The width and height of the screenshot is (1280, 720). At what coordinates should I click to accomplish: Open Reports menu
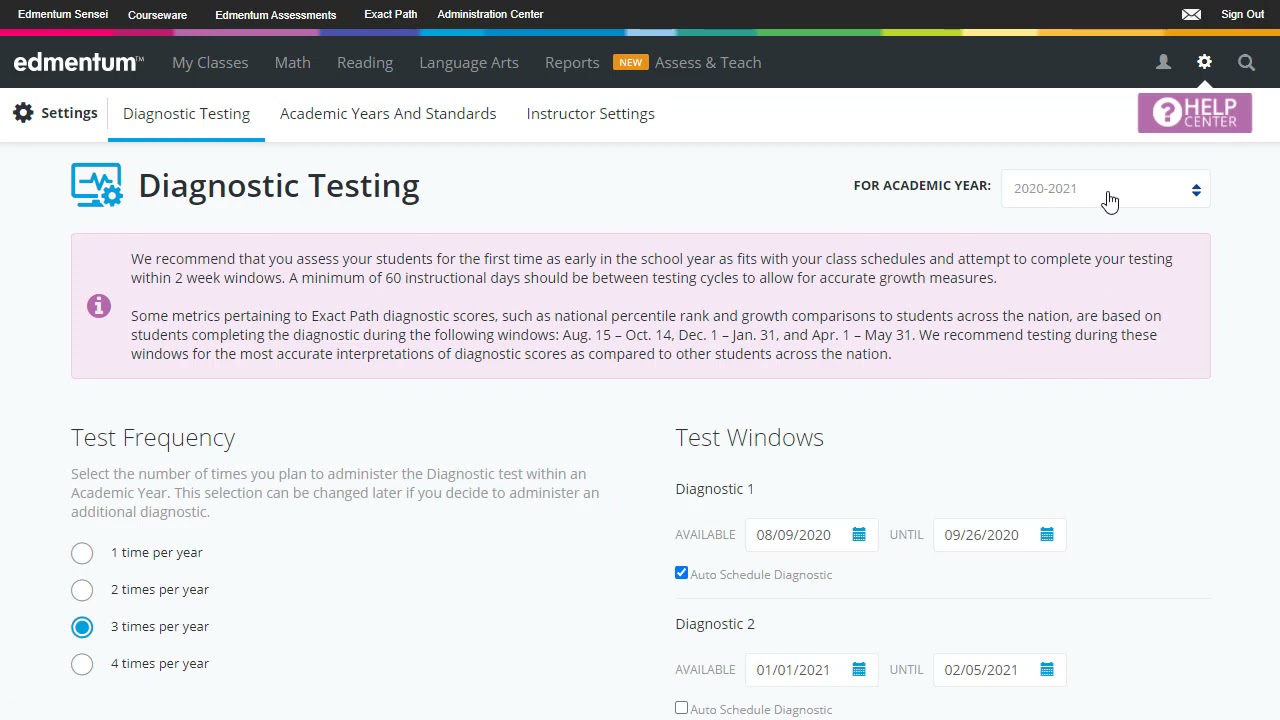click(x=572, y=62)
